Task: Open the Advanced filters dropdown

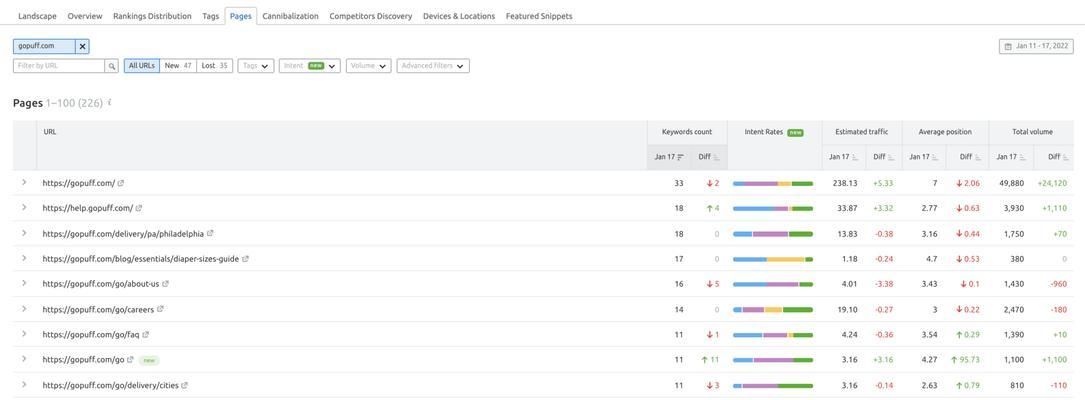Action: [x=433, y=66]
